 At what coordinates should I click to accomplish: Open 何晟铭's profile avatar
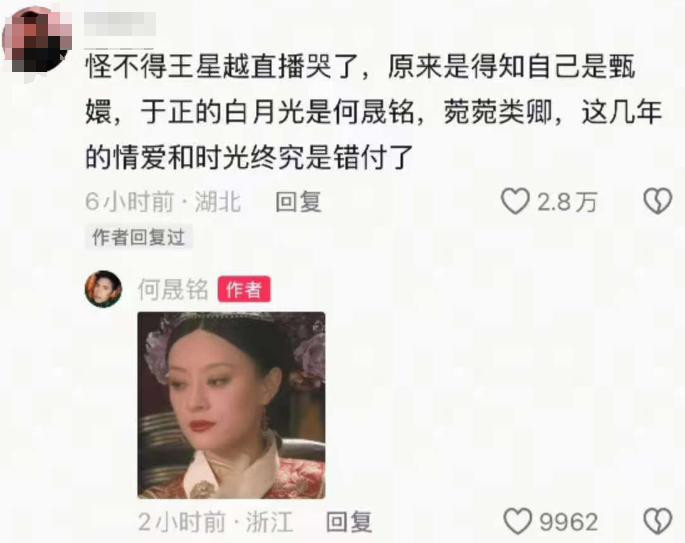(x=103, y=289)
